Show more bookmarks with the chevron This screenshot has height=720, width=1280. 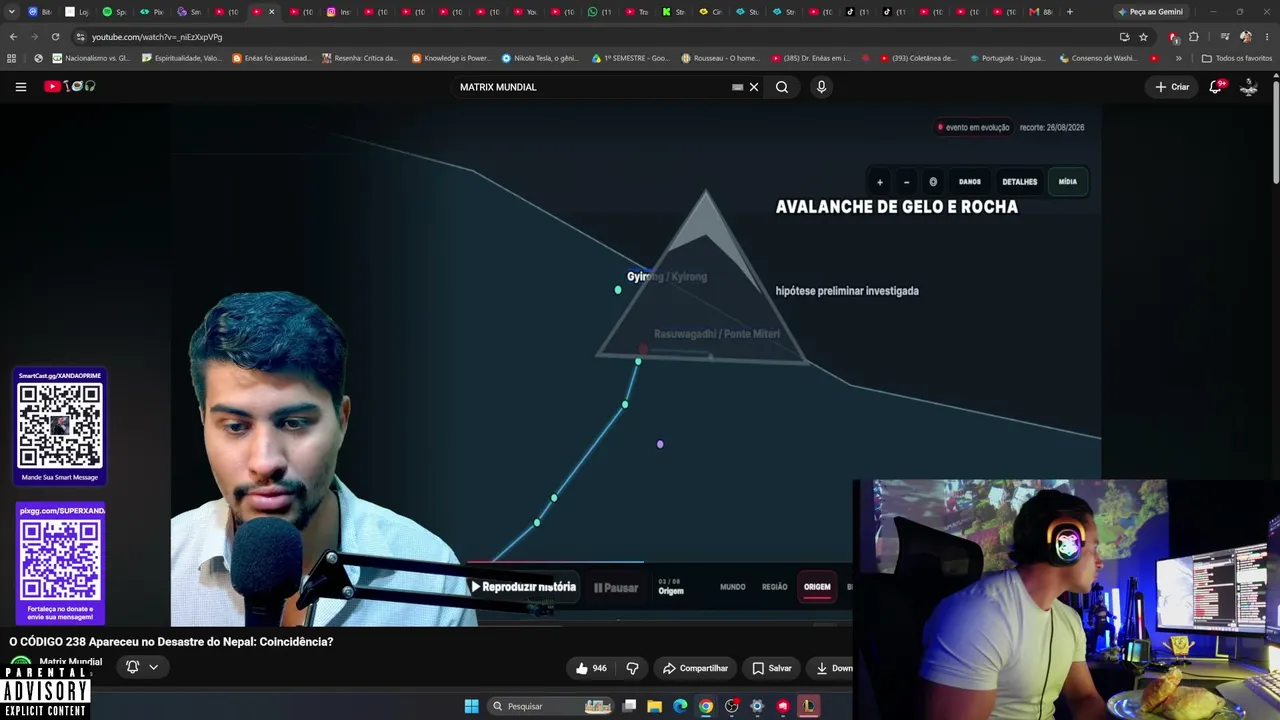tap(1178, 58)
